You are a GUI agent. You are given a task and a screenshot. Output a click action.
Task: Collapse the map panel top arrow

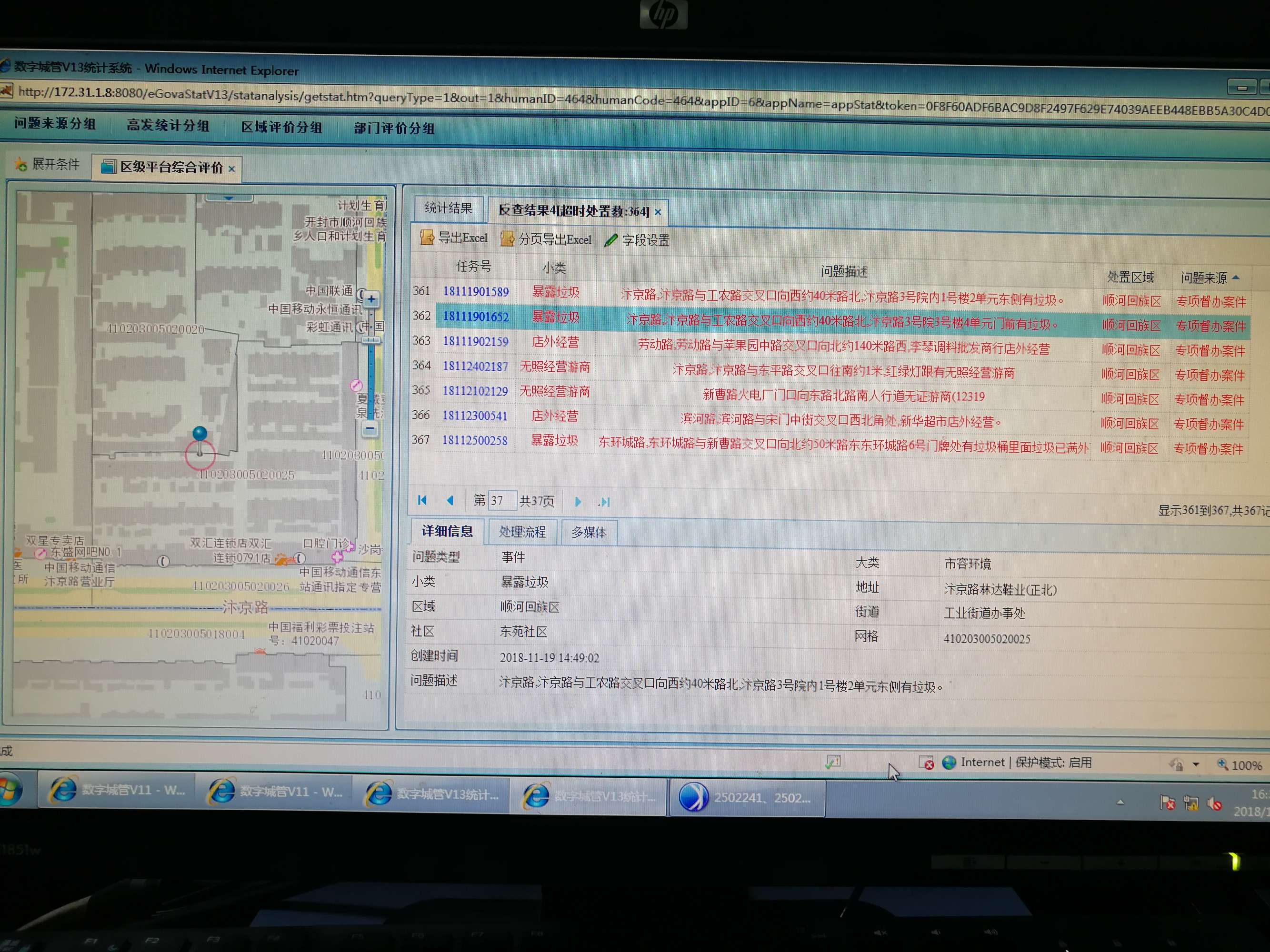(x=229, y=198)
